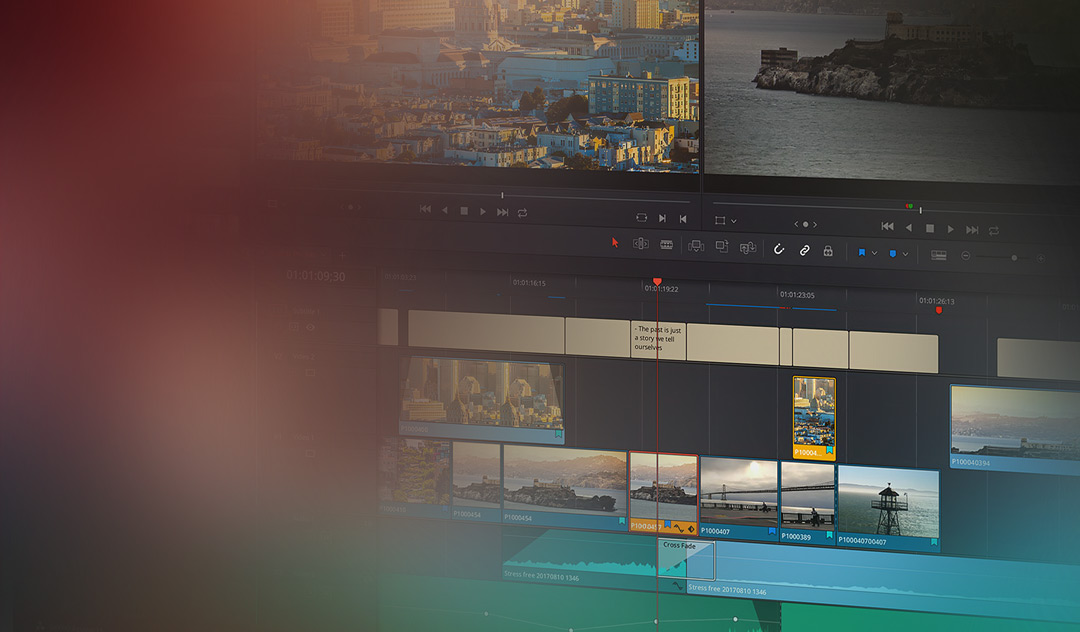This screenshot has width=1080, height=632.
Task: Open the transform overlay mode dropdown
Action: point(734,221)
